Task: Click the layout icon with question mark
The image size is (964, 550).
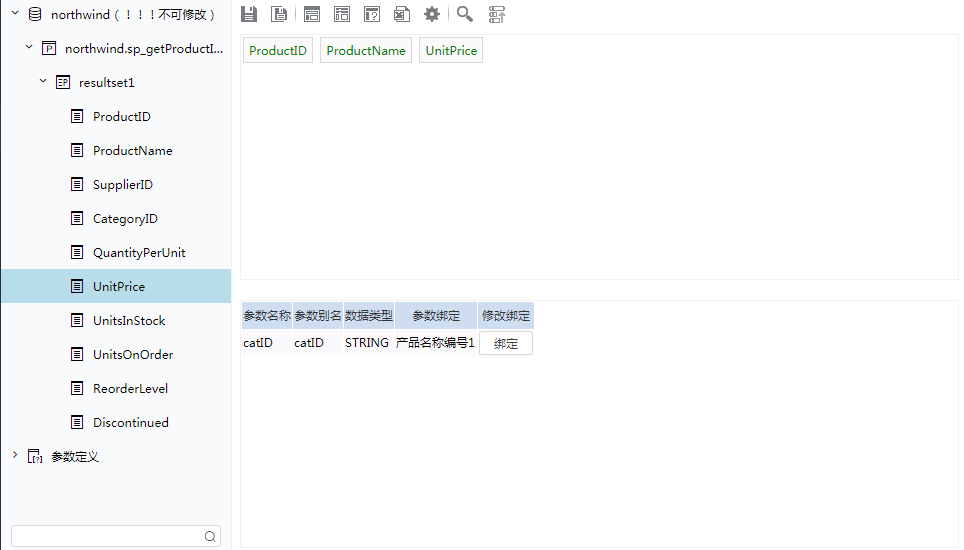Action: point(372,14)
